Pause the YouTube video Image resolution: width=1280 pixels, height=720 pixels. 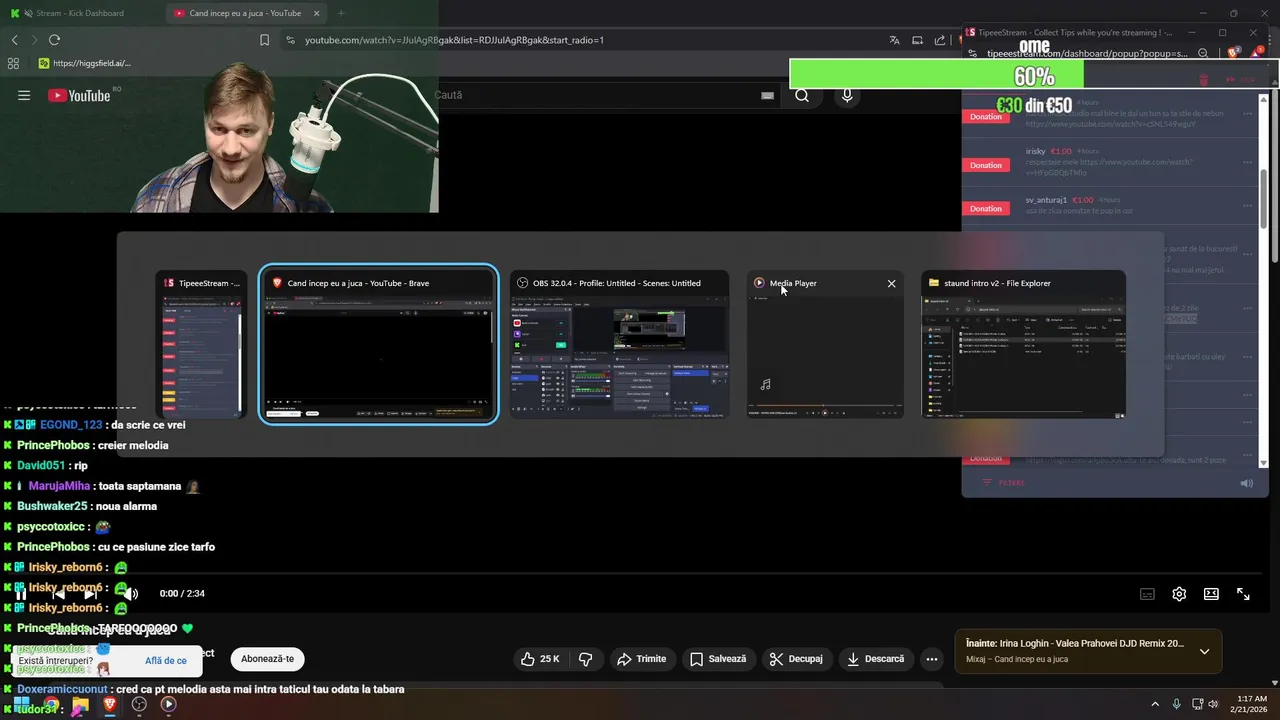(x=20, y=594)
